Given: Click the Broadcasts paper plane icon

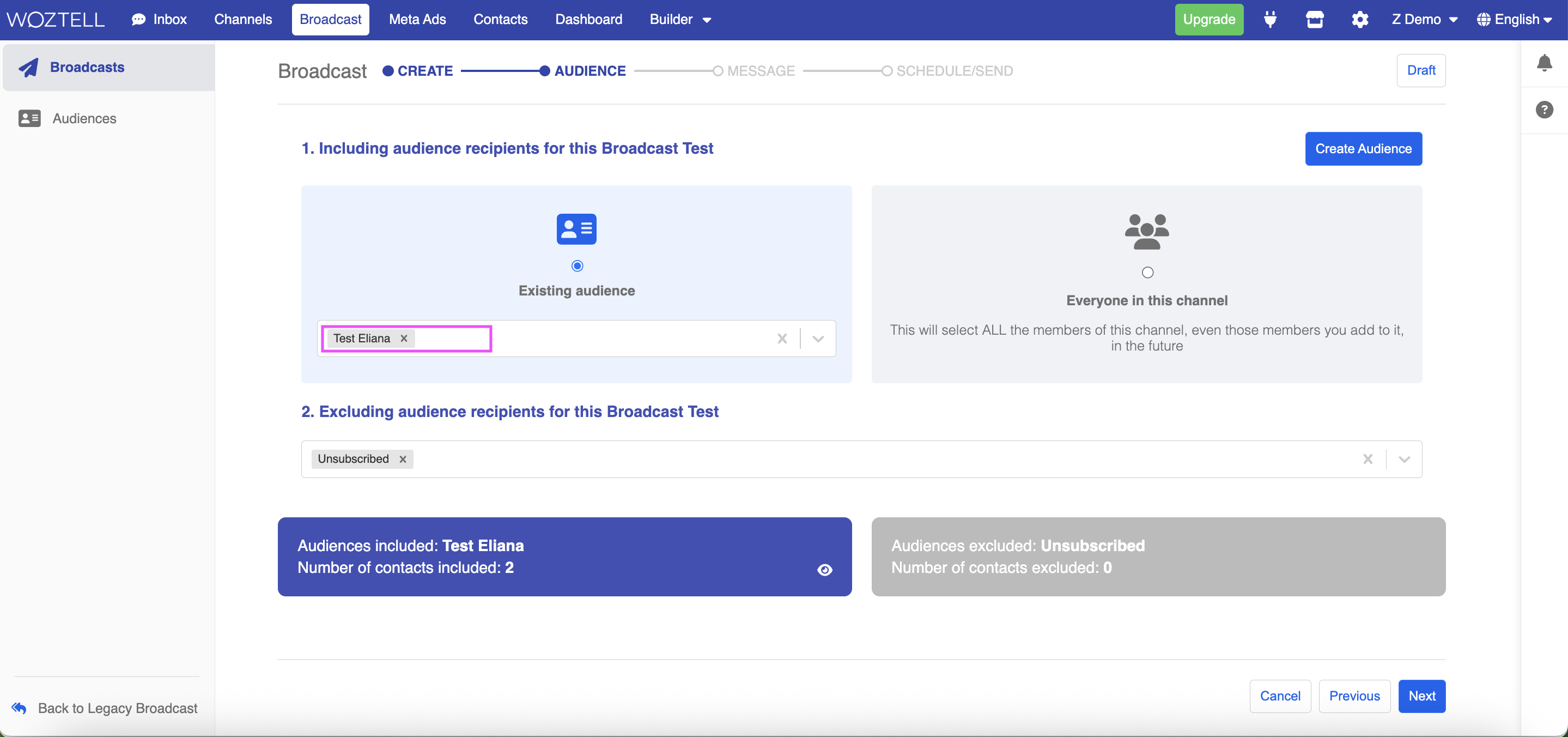Looking at the screenshot, I should [28, 67].
